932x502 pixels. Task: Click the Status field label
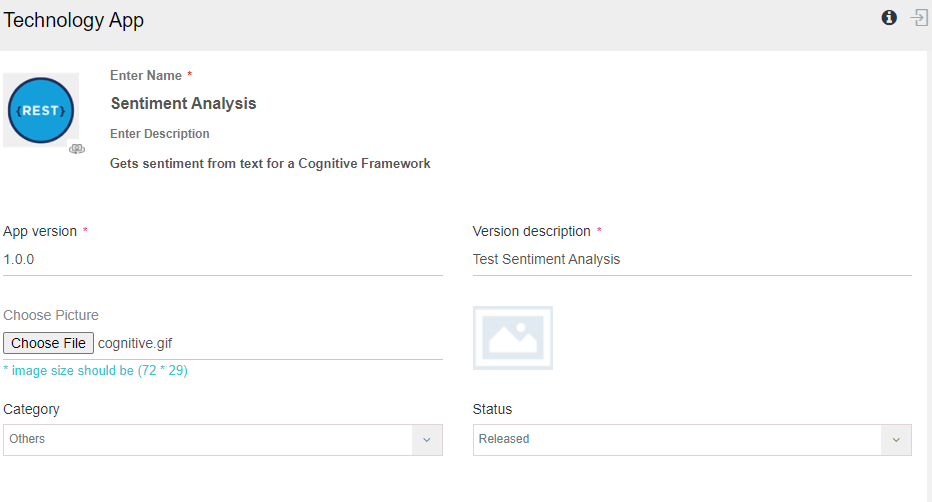[x=492, y=409]
